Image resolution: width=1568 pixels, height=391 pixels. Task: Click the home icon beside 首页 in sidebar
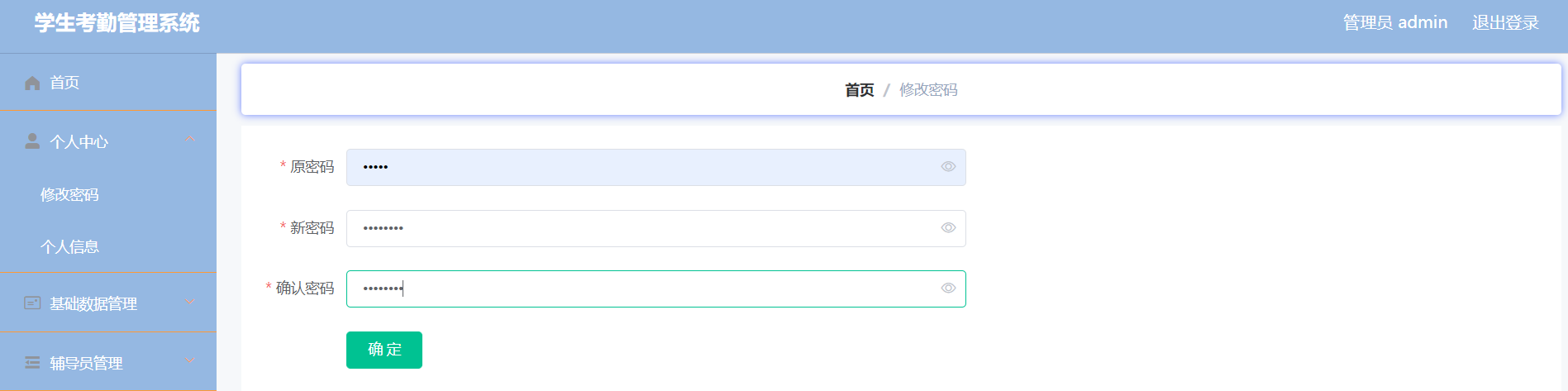(32, 83)
